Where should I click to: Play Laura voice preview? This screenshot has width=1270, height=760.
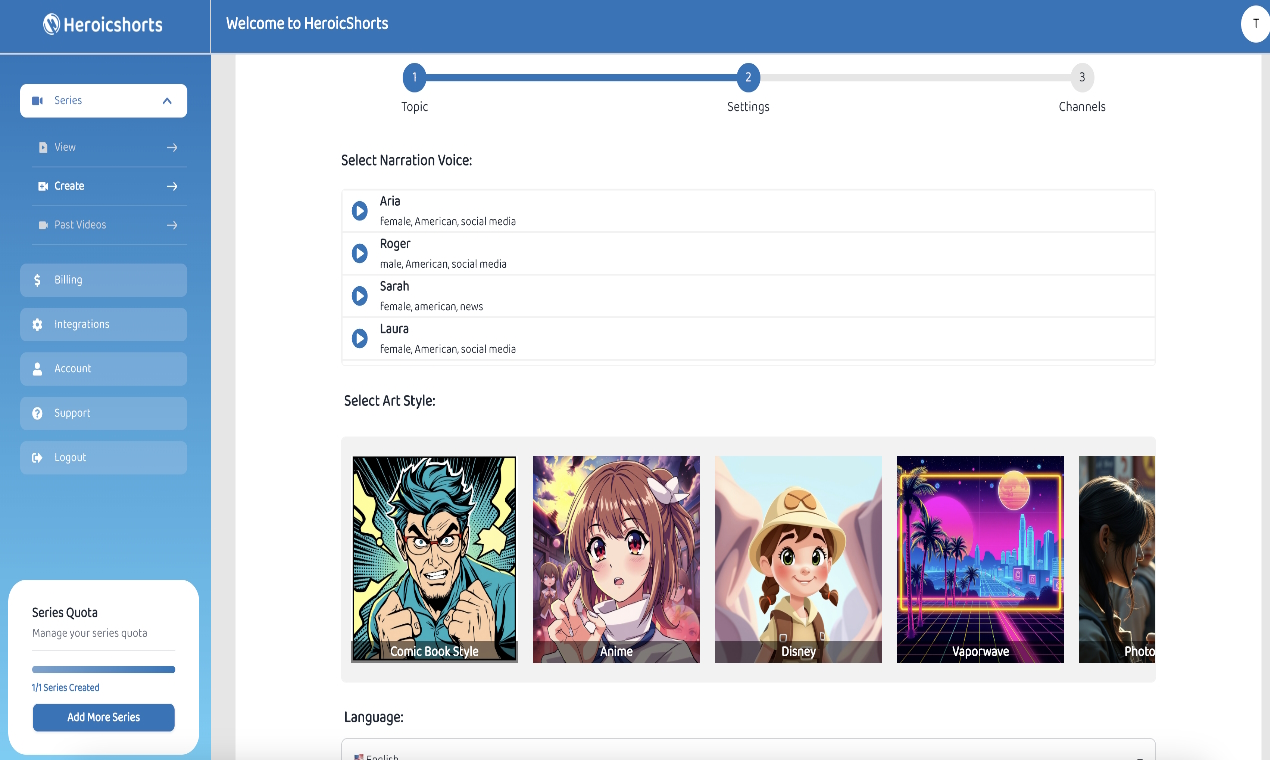pyautogui.click(x=360, y=339)
